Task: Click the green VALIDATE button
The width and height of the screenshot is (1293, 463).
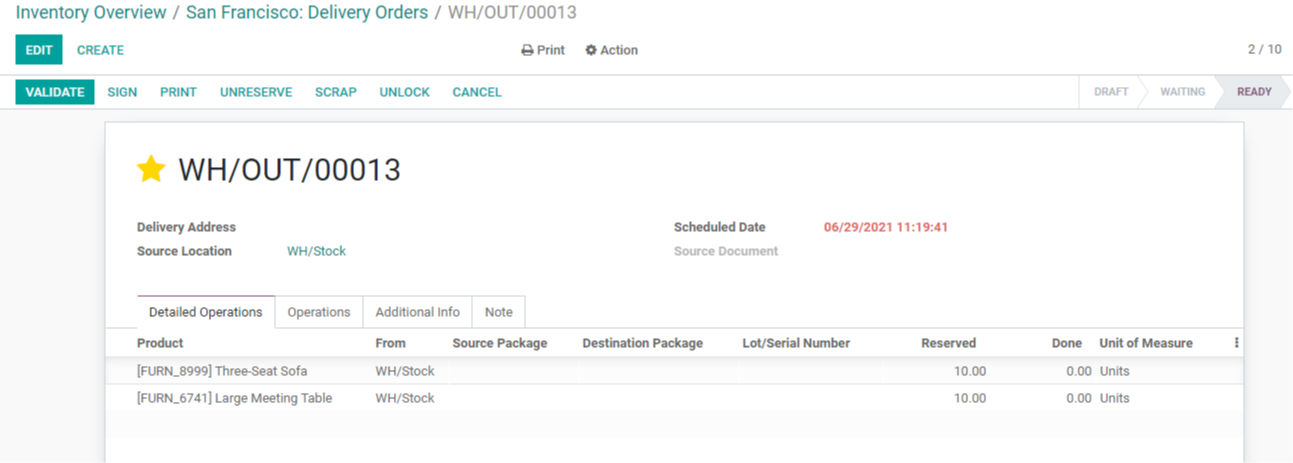Action: [x=55, y=92]
